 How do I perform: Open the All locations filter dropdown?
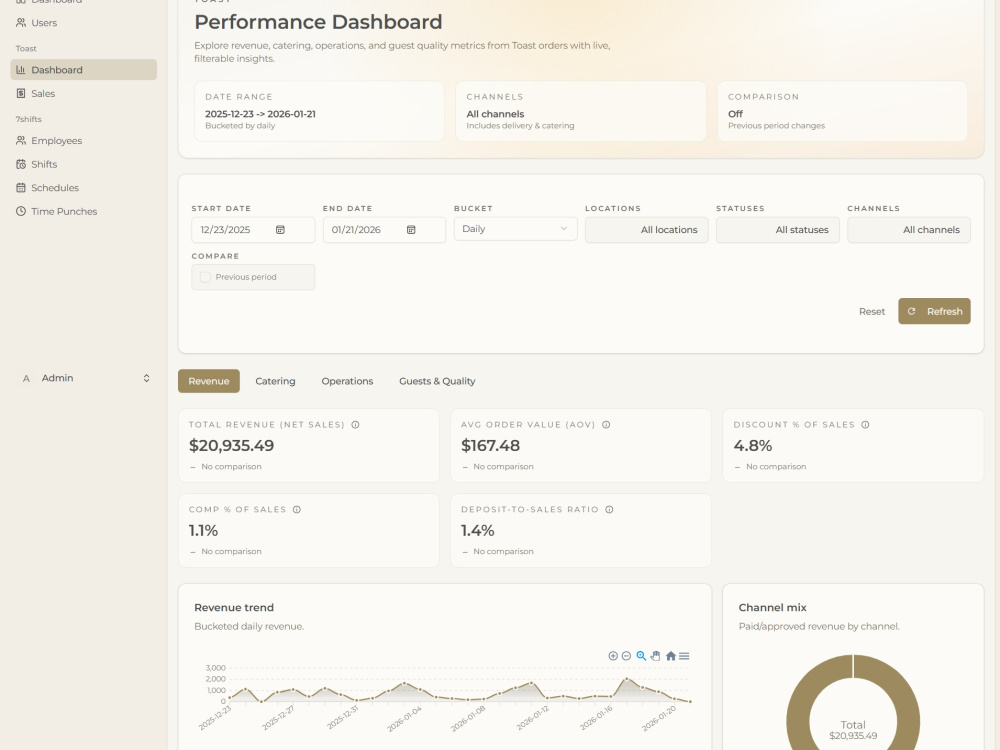pyautogui.click(x=647, y=230)
